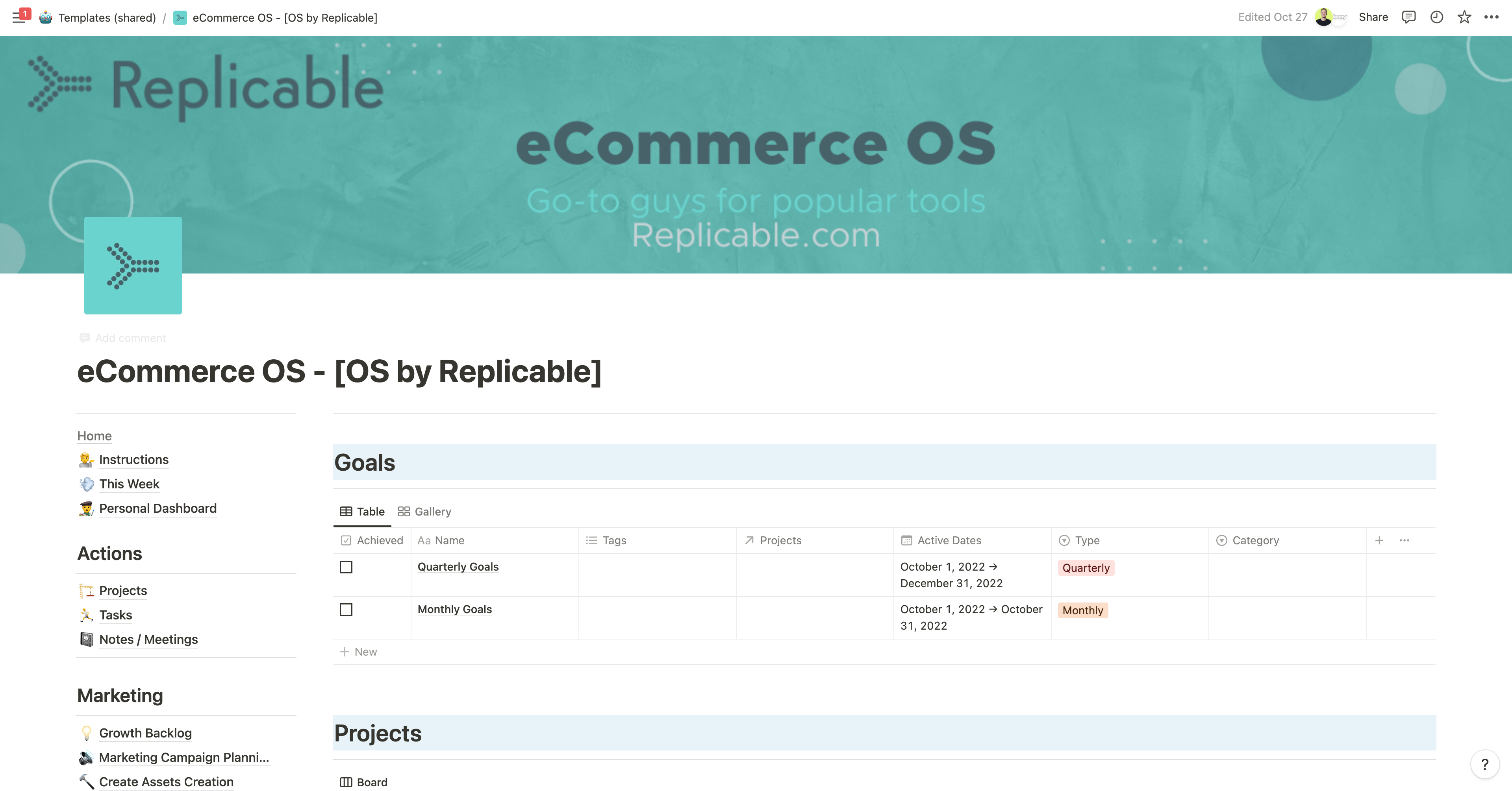The width and height of the screenshot is (1512, 791).
Task: Open Marketing Campaign Planni... link
Action: pyautogui.click(x=184, y=758)
